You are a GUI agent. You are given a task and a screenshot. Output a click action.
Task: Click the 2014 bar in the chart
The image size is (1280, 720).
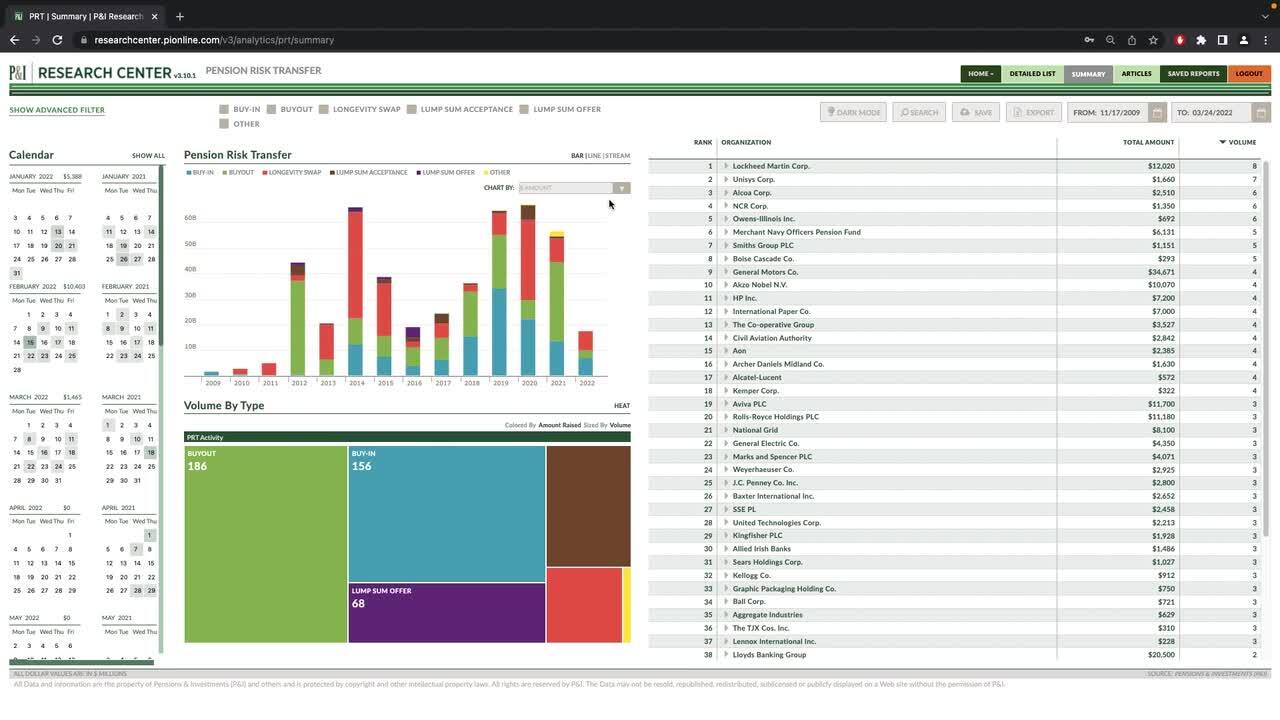click(356, 291)
